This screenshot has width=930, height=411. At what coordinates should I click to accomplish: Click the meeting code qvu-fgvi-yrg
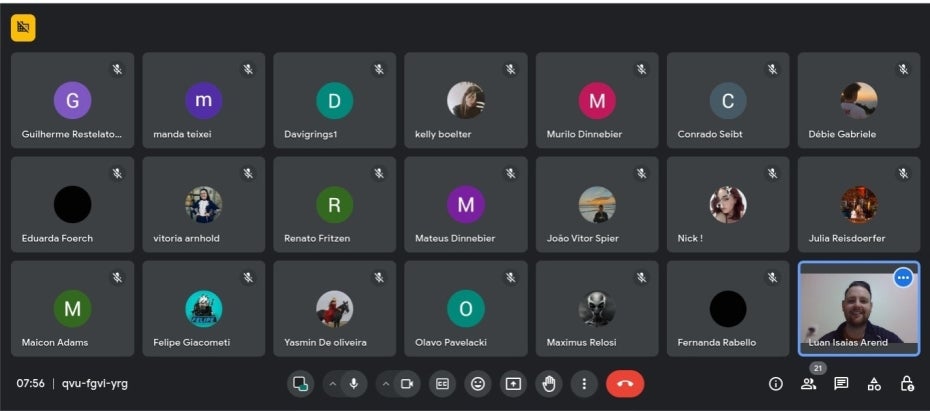pos(95,383)
